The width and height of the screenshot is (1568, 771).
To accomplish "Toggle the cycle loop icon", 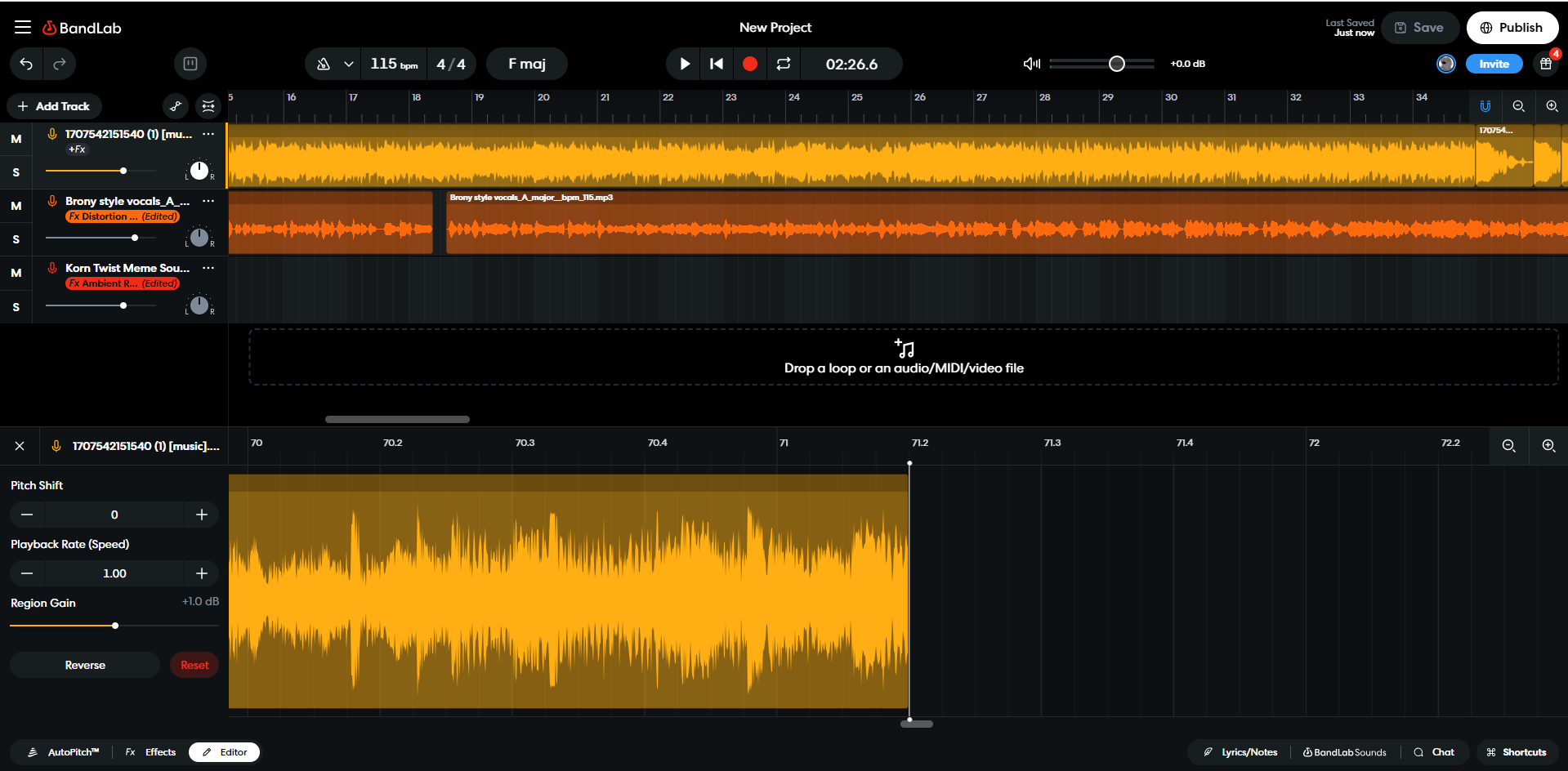I will pyautogui.click(x=783, y=64).
